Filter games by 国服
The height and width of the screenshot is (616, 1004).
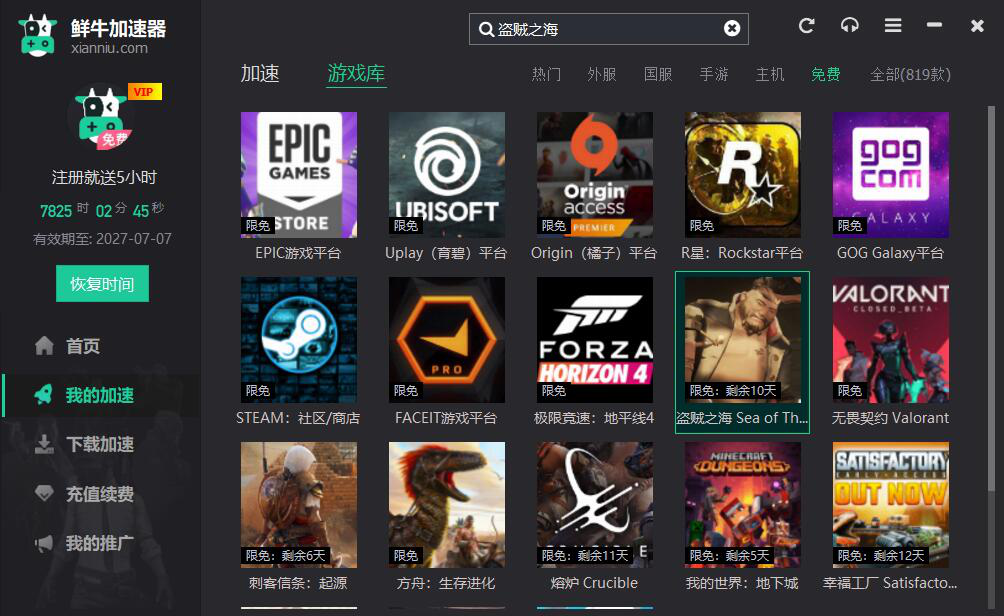[x=658, y=75]
